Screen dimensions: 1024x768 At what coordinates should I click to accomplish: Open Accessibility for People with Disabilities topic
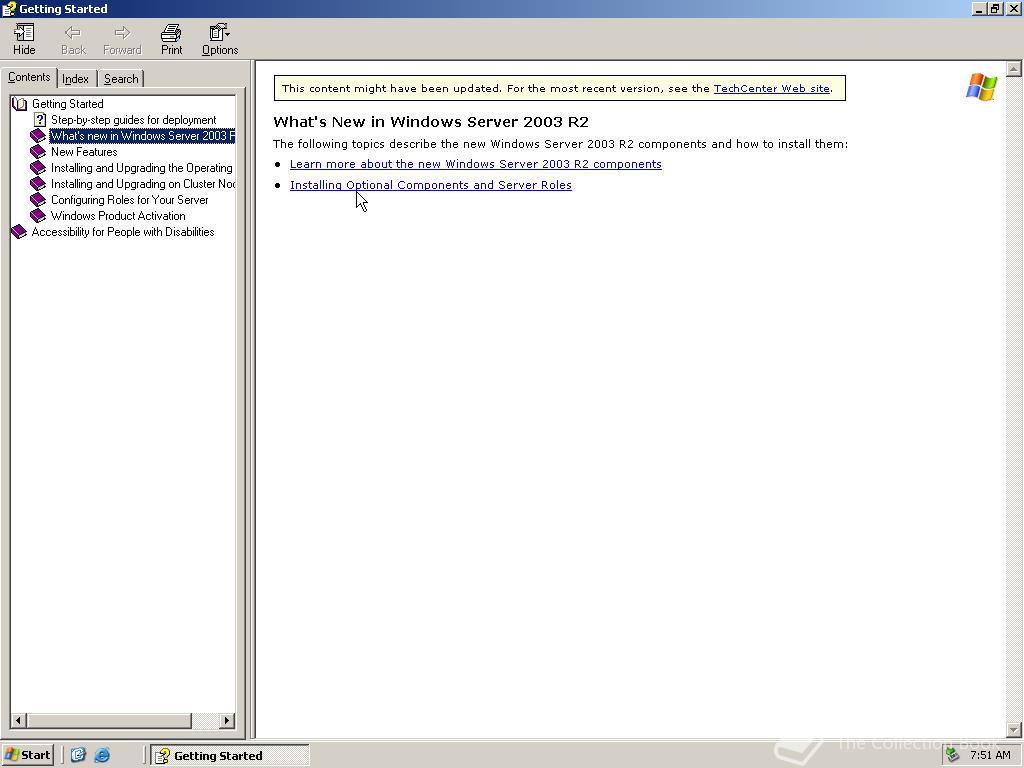click(x=123, y=232)
